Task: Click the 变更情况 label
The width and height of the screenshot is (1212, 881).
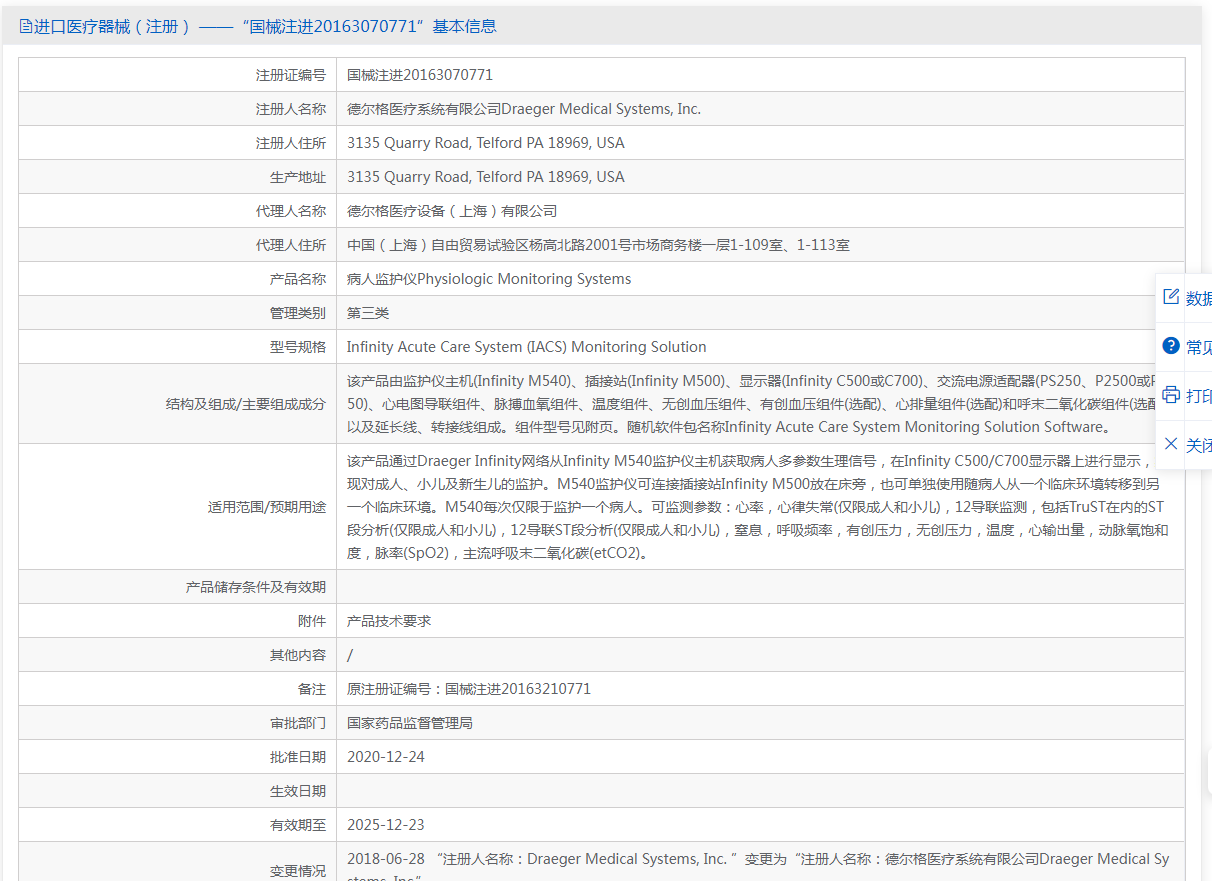Action: (x=298, y=871)
